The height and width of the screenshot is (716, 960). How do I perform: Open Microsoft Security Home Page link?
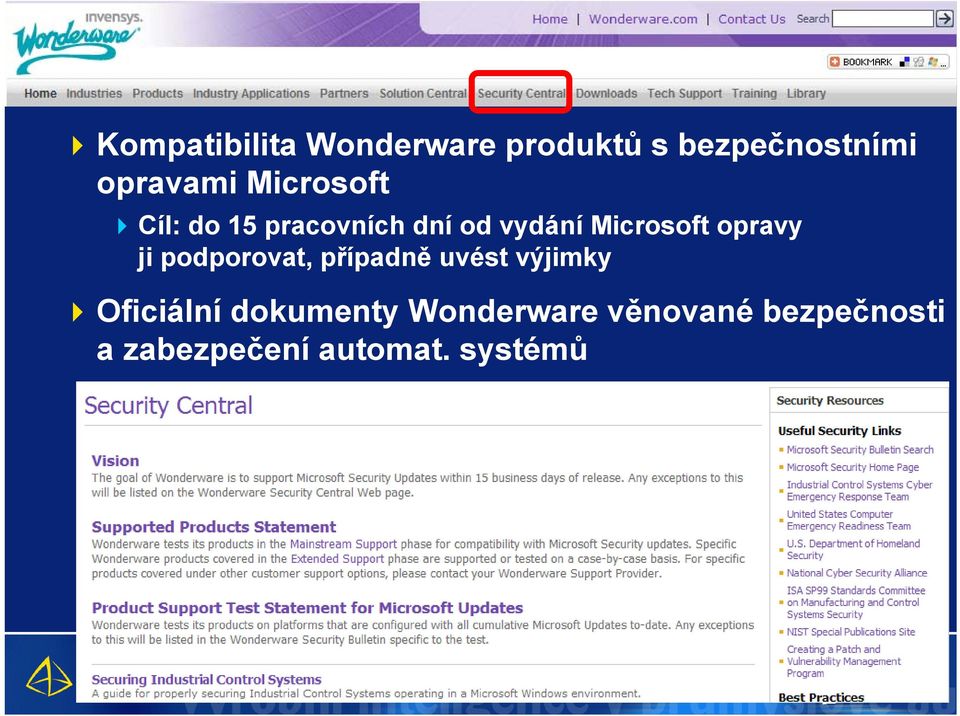852,467
